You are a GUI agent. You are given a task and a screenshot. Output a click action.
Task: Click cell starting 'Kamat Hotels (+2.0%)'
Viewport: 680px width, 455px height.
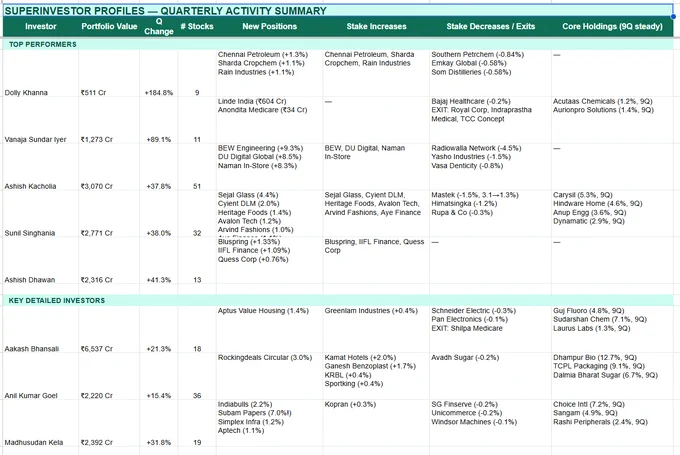[x=376, y=376]
